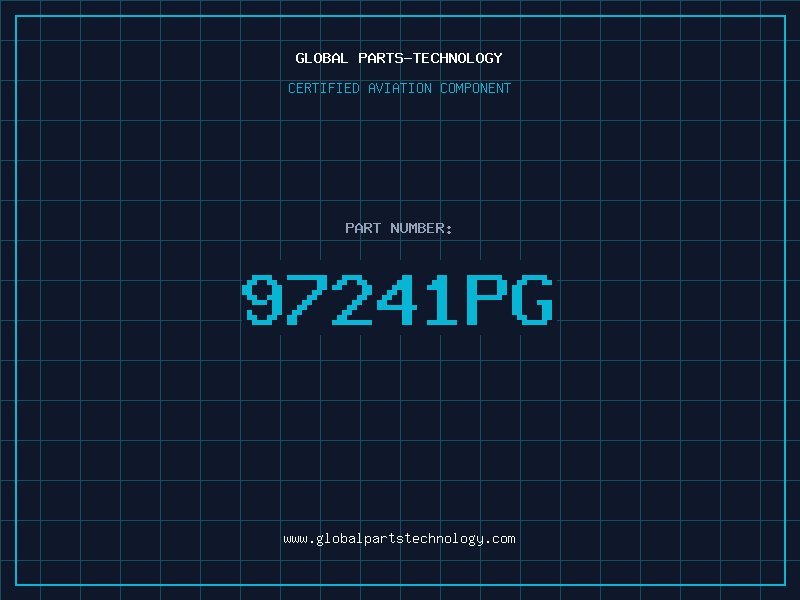Select the part number 97241PG
This screenshot has width=800, height=600.
(x=397, y=300)
